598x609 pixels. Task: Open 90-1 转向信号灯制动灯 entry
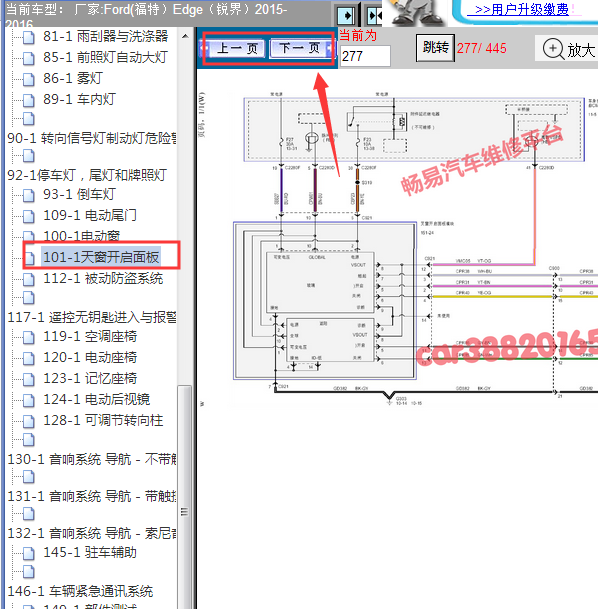pyautogui.click(x=92, y=138)
